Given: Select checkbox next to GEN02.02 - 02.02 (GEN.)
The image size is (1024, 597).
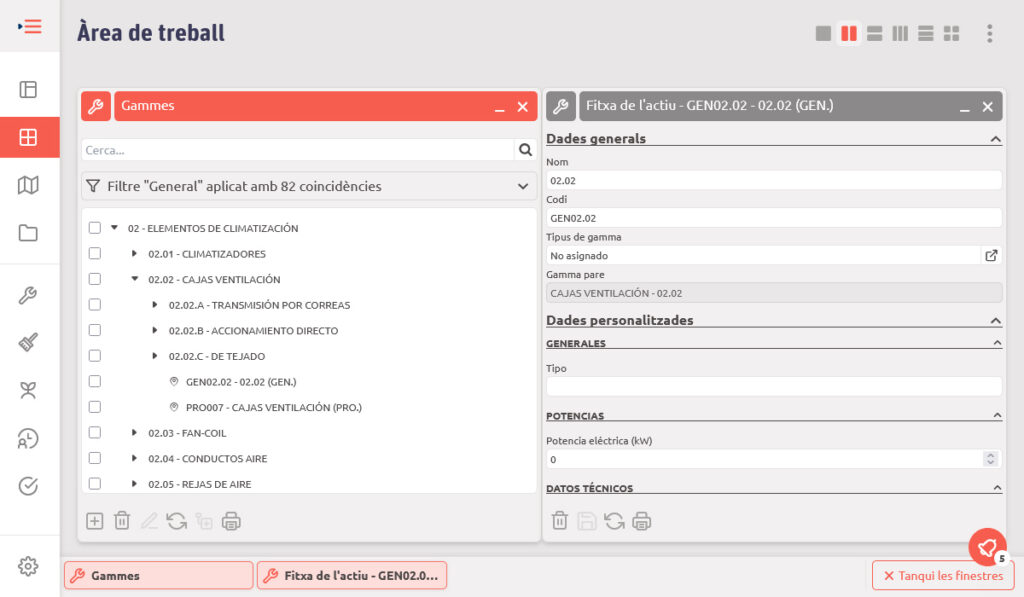Looking at the screenshot, I should [x=95, y=381].
